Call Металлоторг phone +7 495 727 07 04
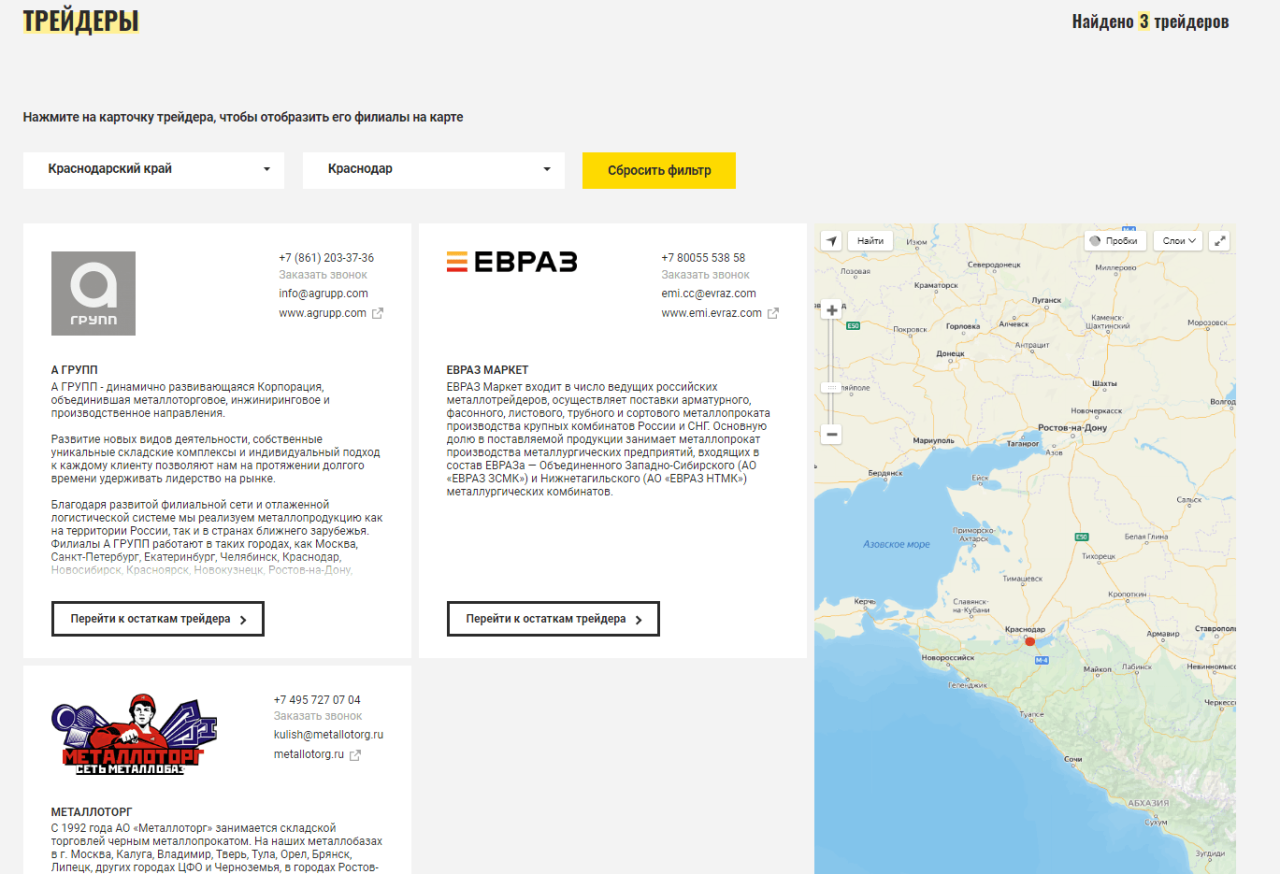The image size is (1280, 874). (317, 700)
